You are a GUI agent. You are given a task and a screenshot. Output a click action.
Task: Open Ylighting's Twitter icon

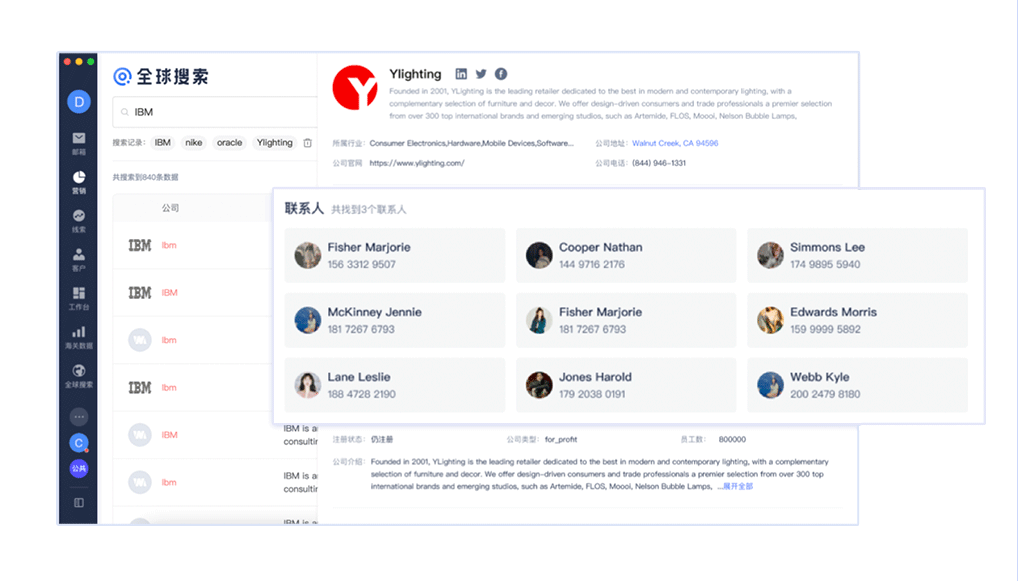point(481,74)
